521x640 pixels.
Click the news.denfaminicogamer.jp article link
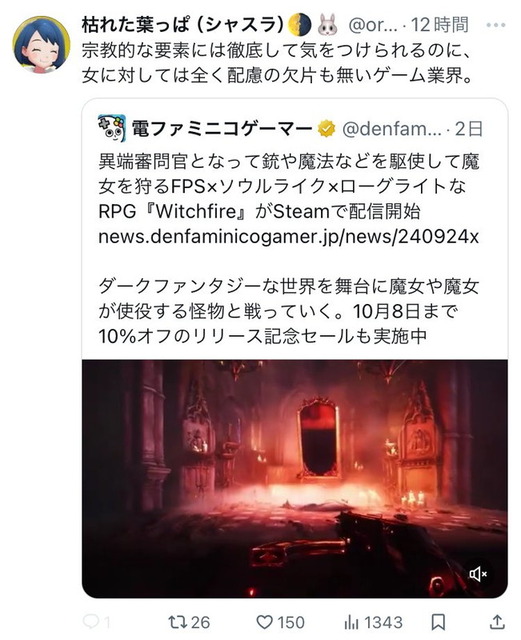(x=288, y=236)
